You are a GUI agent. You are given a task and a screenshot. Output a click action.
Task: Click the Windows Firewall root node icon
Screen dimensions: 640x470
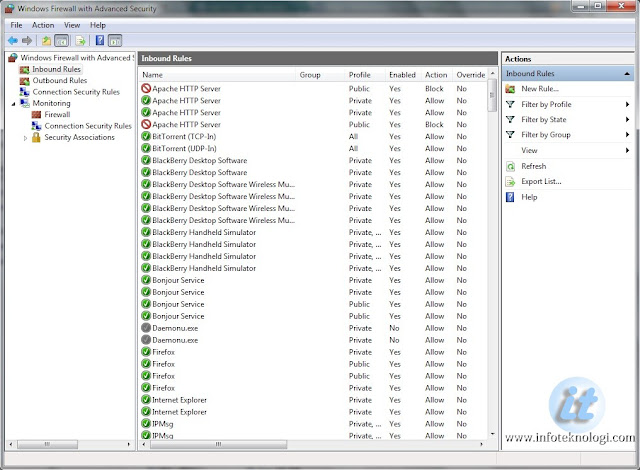[13, 58]
